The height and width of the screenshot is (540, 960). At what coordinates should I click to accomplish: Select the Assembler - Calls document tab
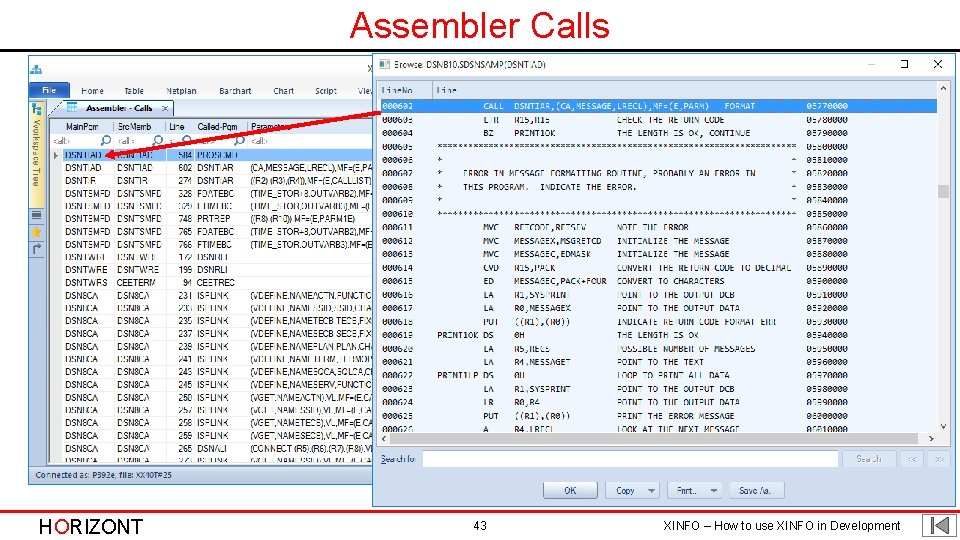119,108
